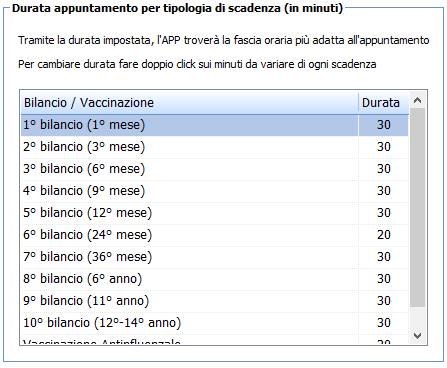Select the 7° bilancio (36° mese) row

click(x=215, y=257)
